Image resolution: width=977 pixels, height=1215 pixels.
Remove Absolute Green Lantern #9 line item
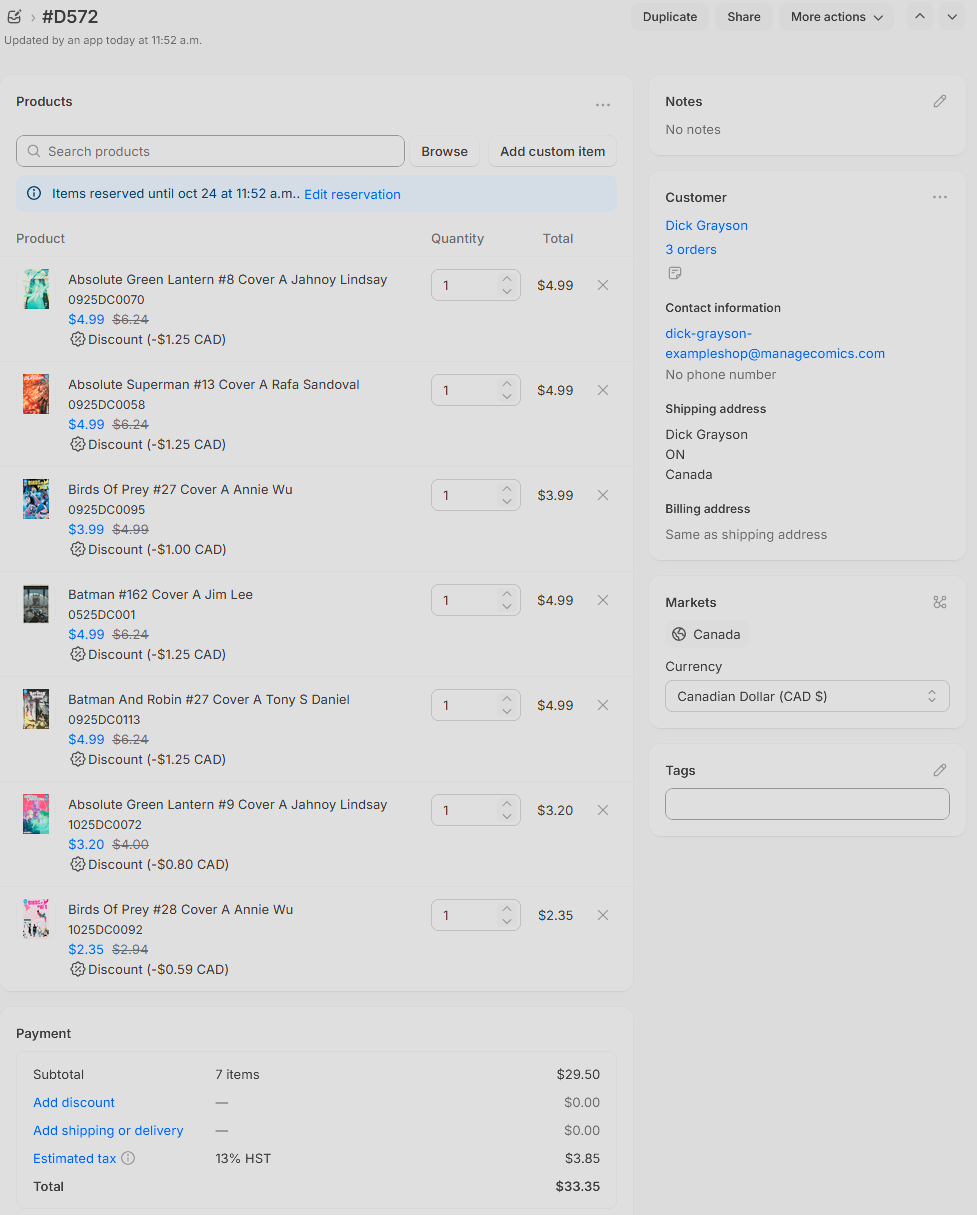click(603, 810)
